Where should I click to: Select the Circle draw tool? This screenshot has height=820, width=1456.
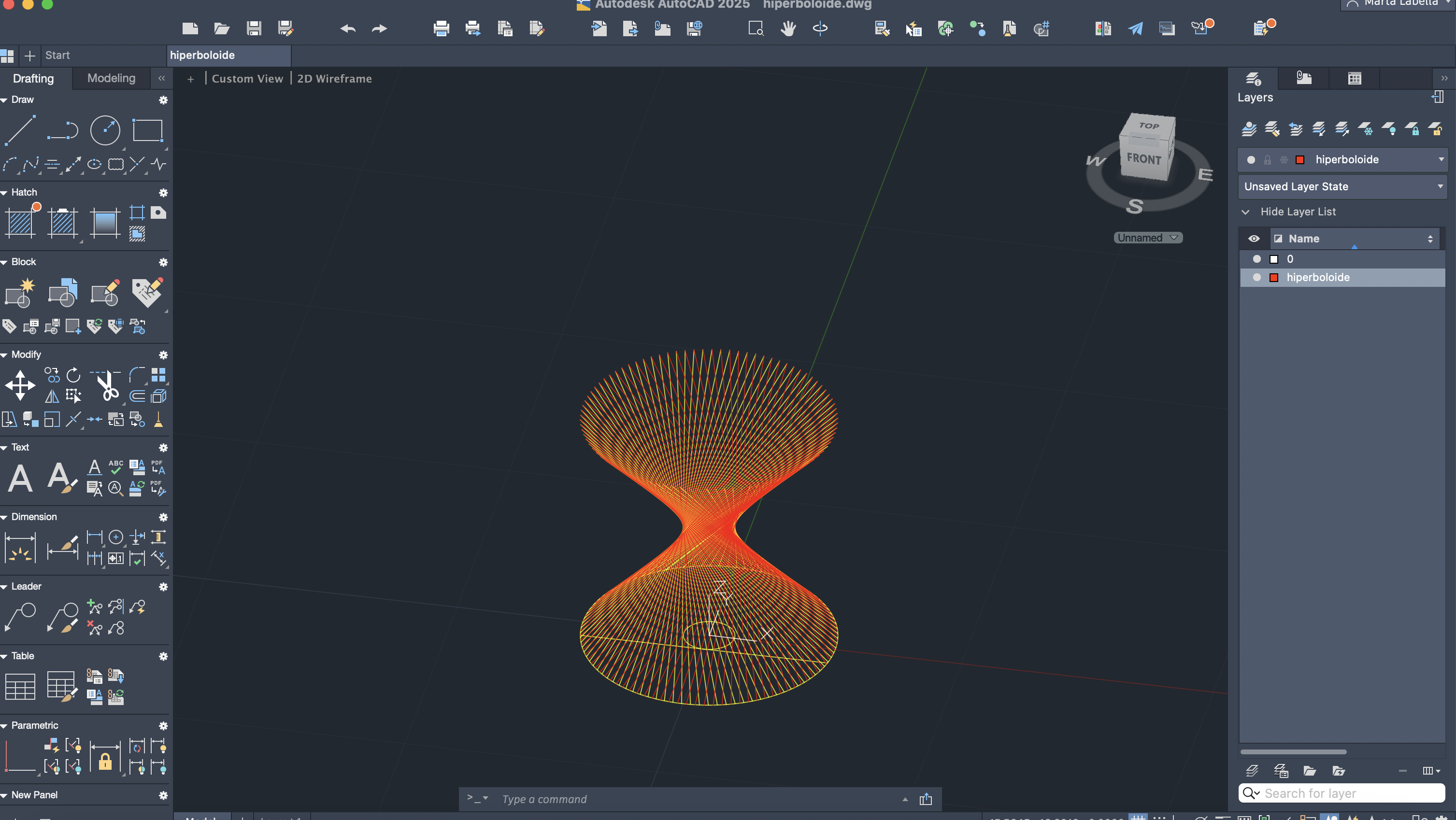coord(105,130)
